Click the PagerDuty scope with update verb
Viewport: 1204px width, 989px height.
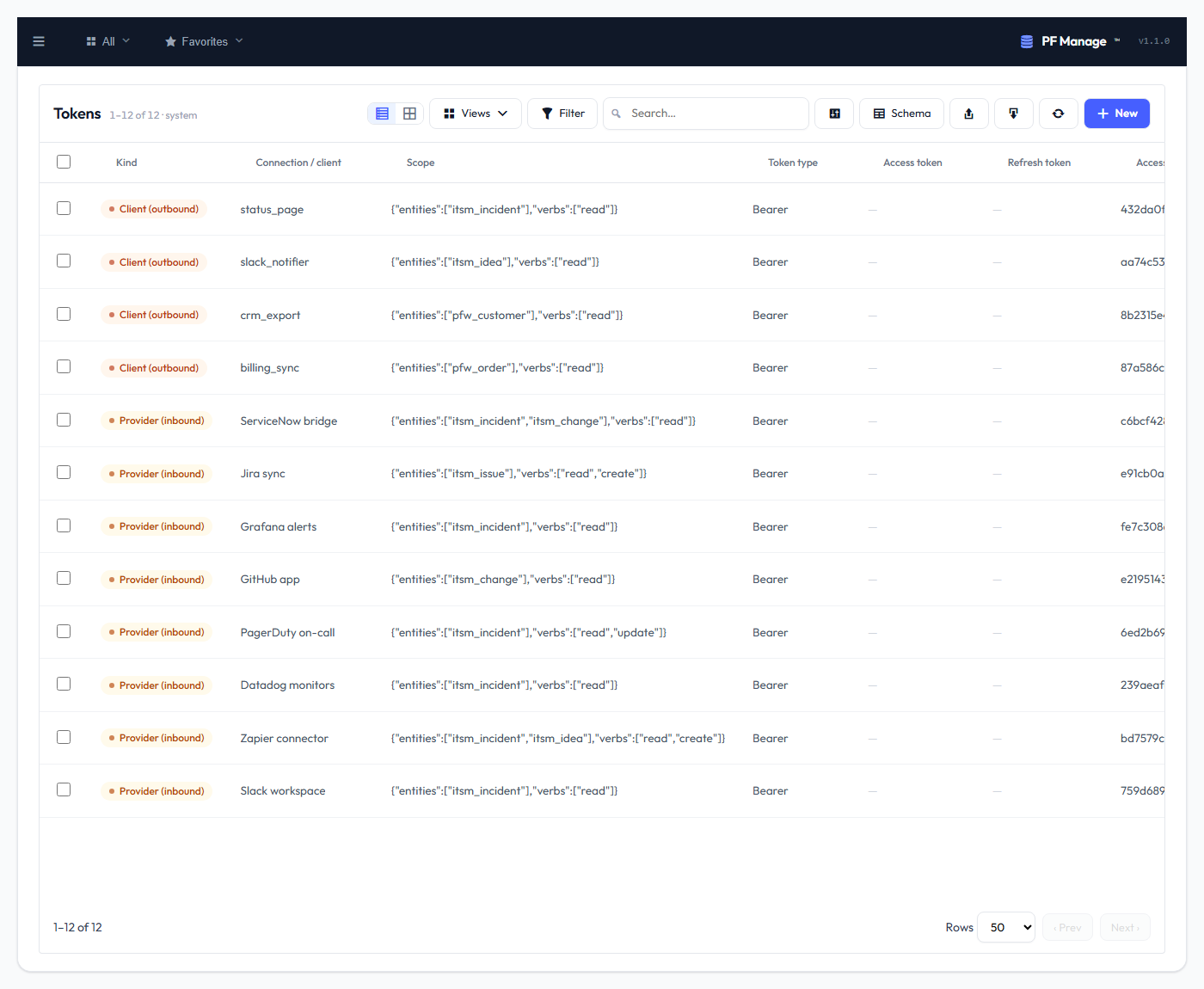click(529, 633)
